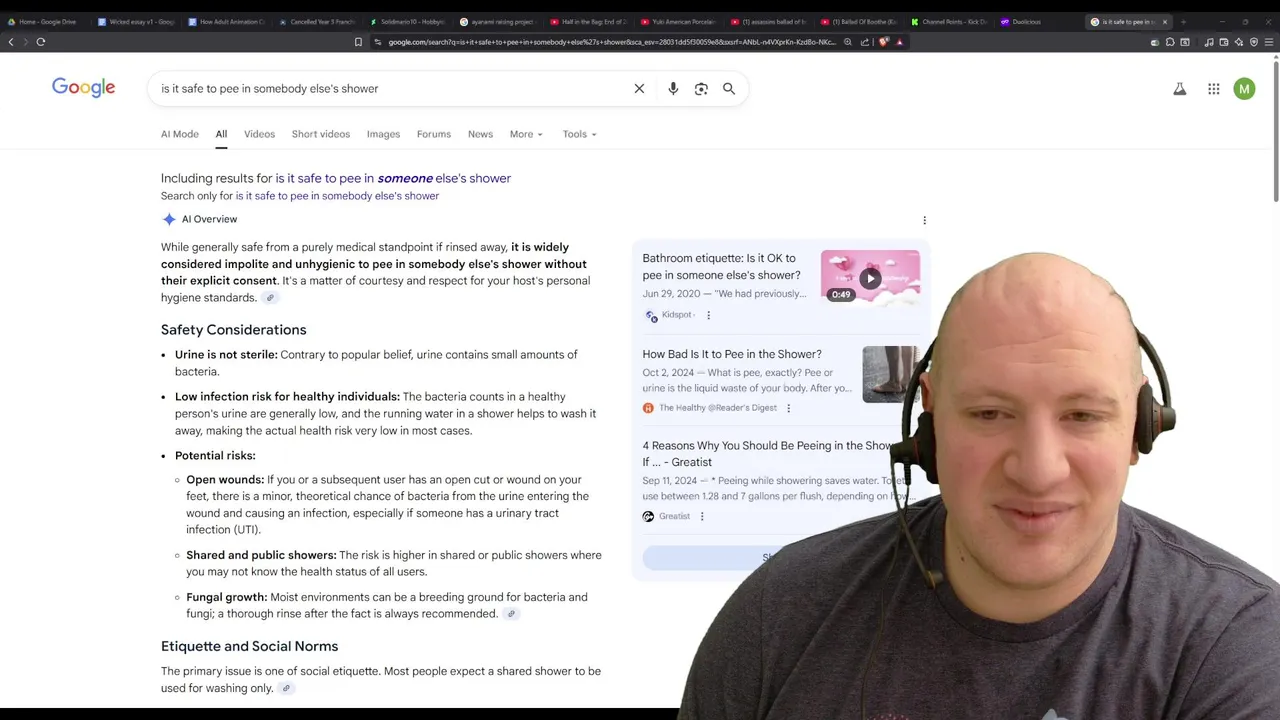Screen dimensions: 1280x720
Task: Switch to 'Channel Points - Kick' browser tab
Action: (x=949, y=22)
